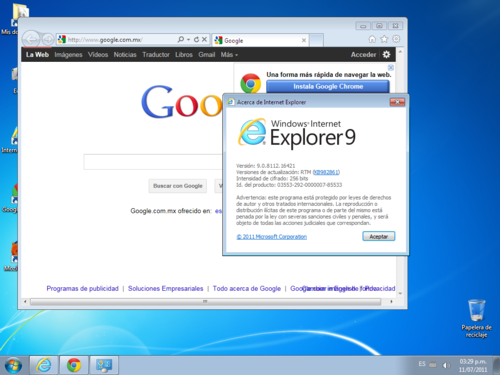Click the browser forward arrow button

[48, 40]
